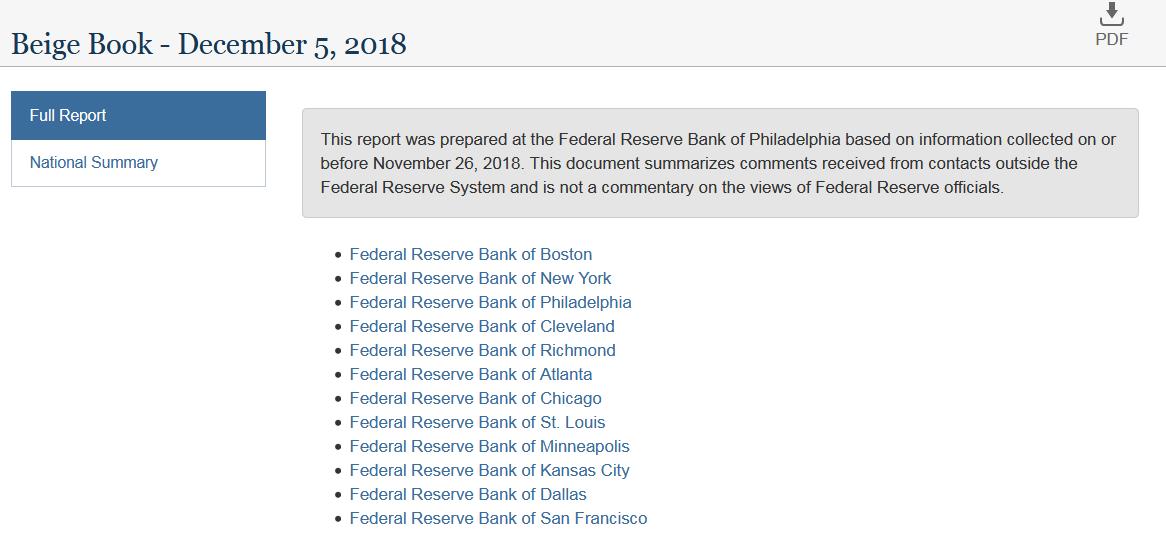Image resolution: width=1166 pixels, height=538 pixels.
Task: Click bullet beside Federal Reserve Bank of Boston
Action: click(338, 255)
